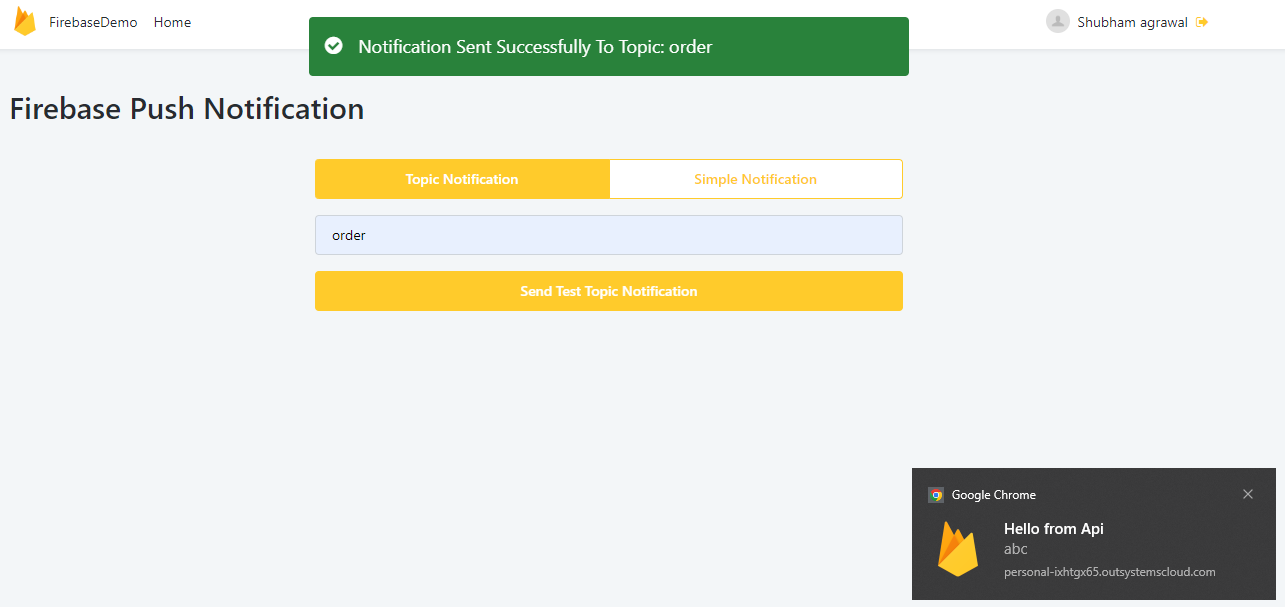Open the Home page

172,22
